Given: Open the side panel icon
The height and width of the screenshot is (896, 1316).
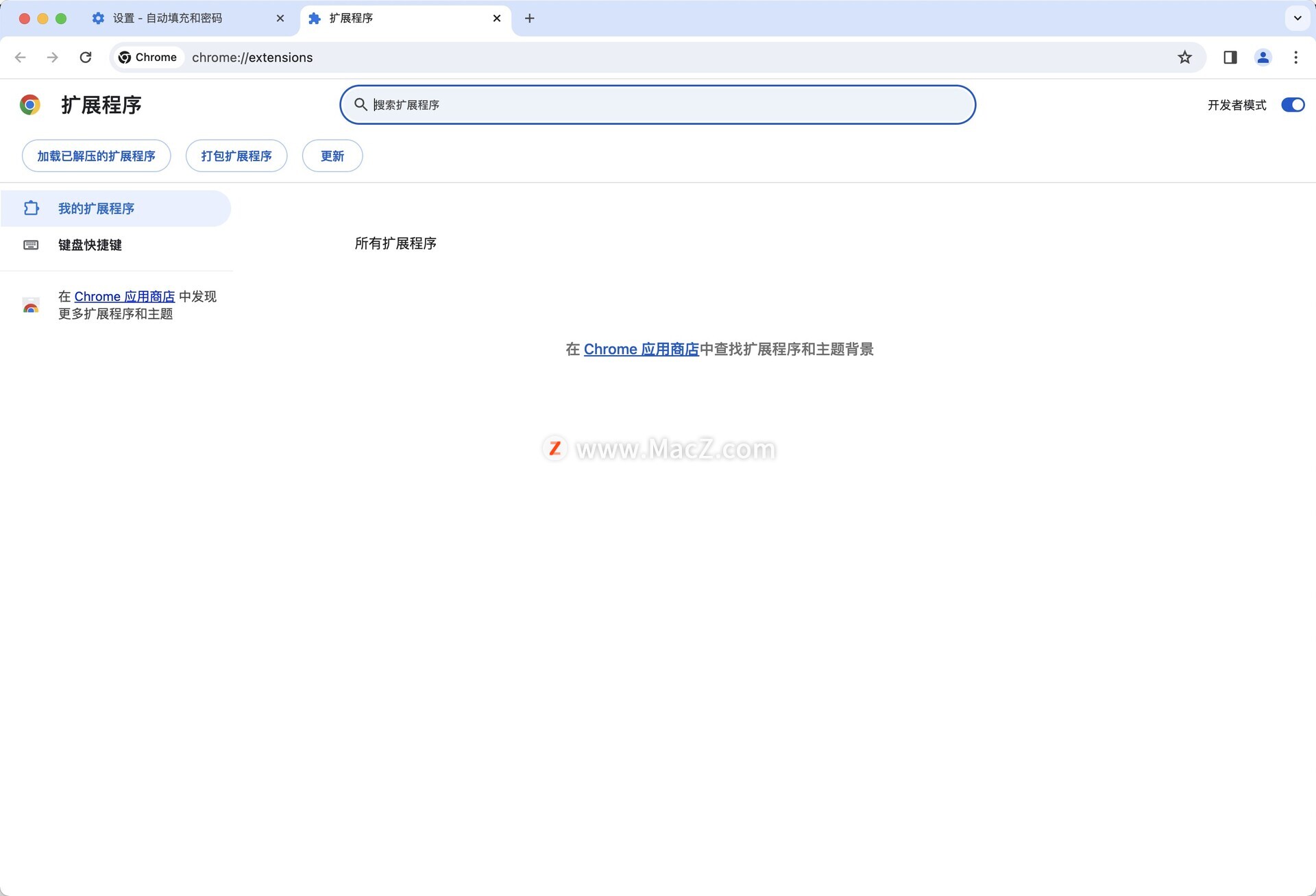Looking at the screenshot, I should 1230,58.
